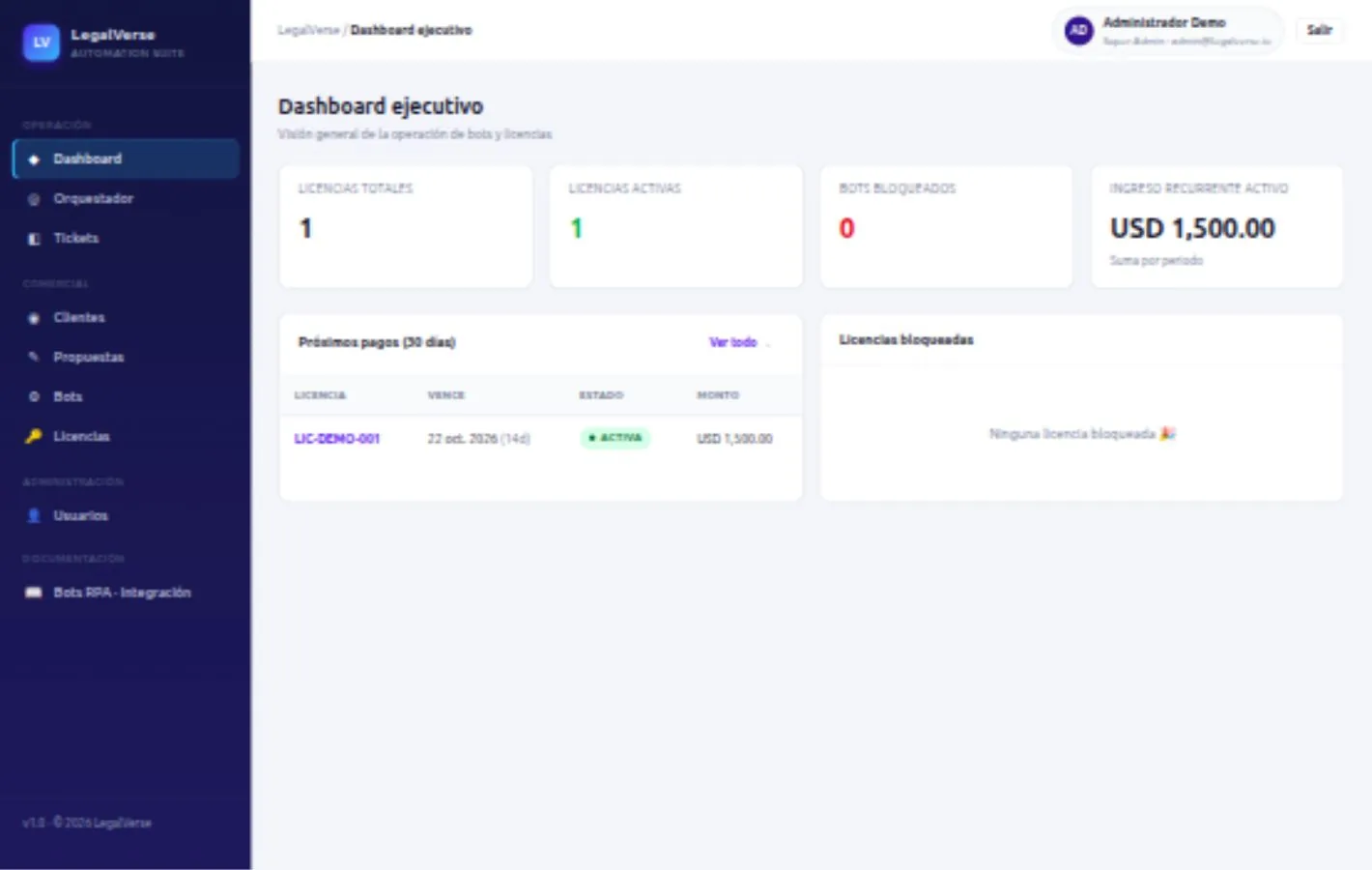Click the ESTADO column header
This screenshot has height=870, width=1372.
(x=601, y=395)
